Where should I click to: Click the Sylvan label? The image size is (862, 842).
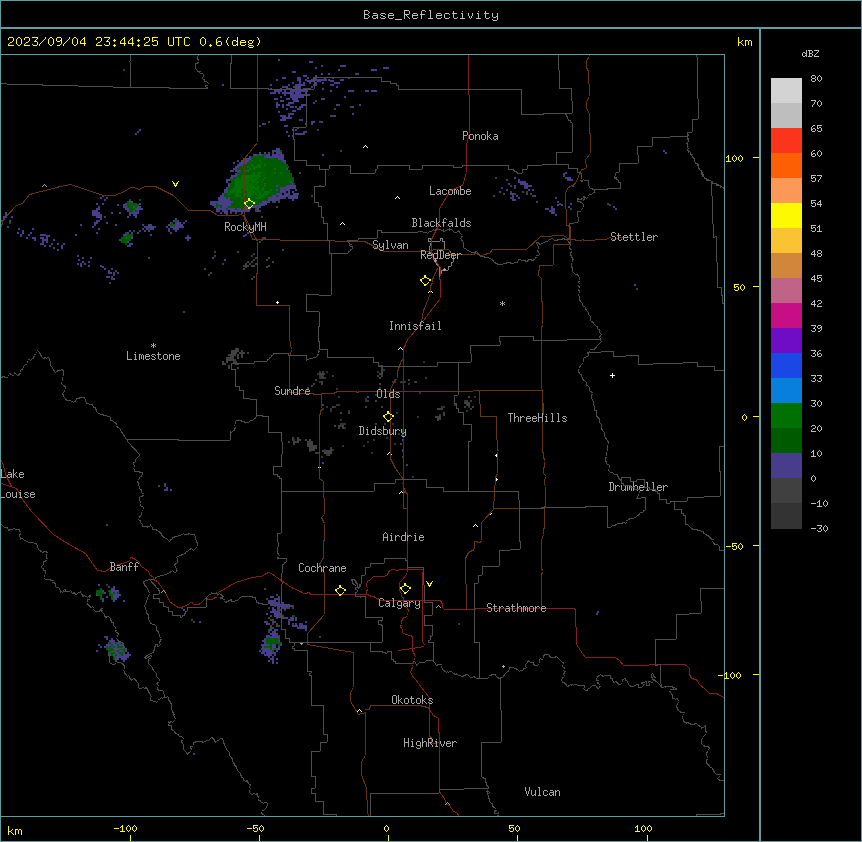coord(390,245)
